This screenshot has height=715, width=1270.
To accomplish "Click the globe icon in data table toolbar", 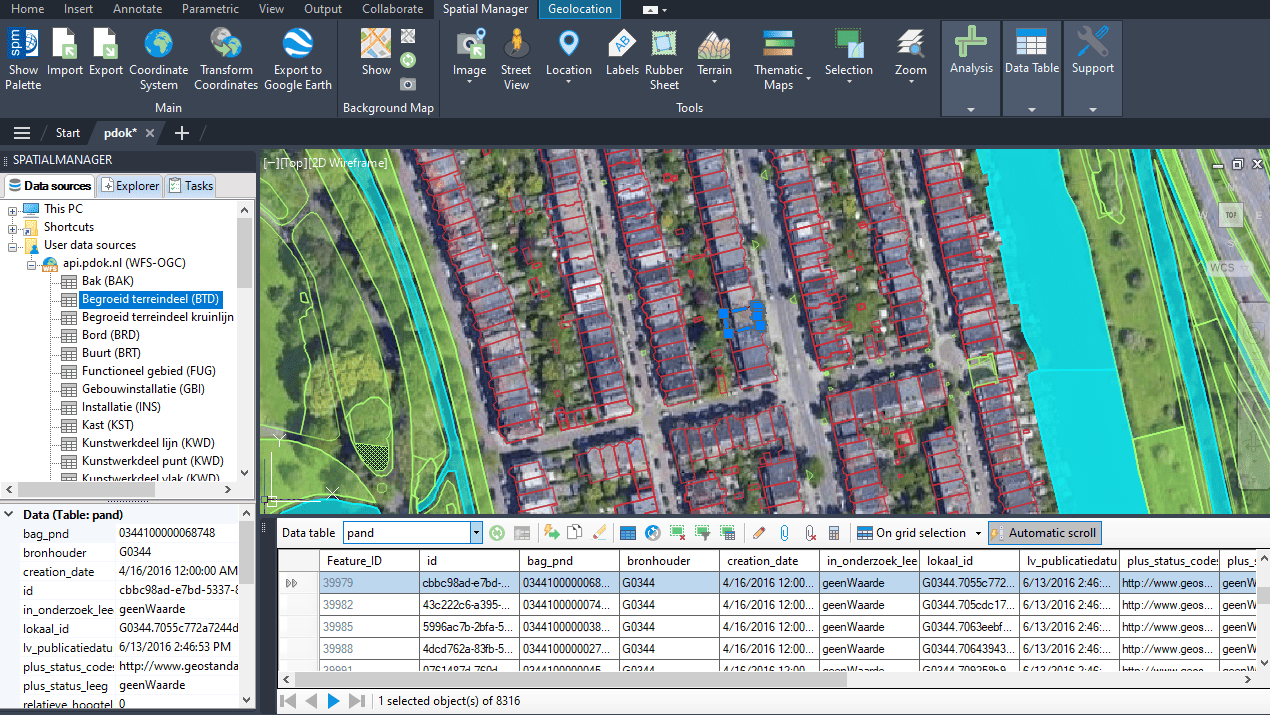I will 653,533.
